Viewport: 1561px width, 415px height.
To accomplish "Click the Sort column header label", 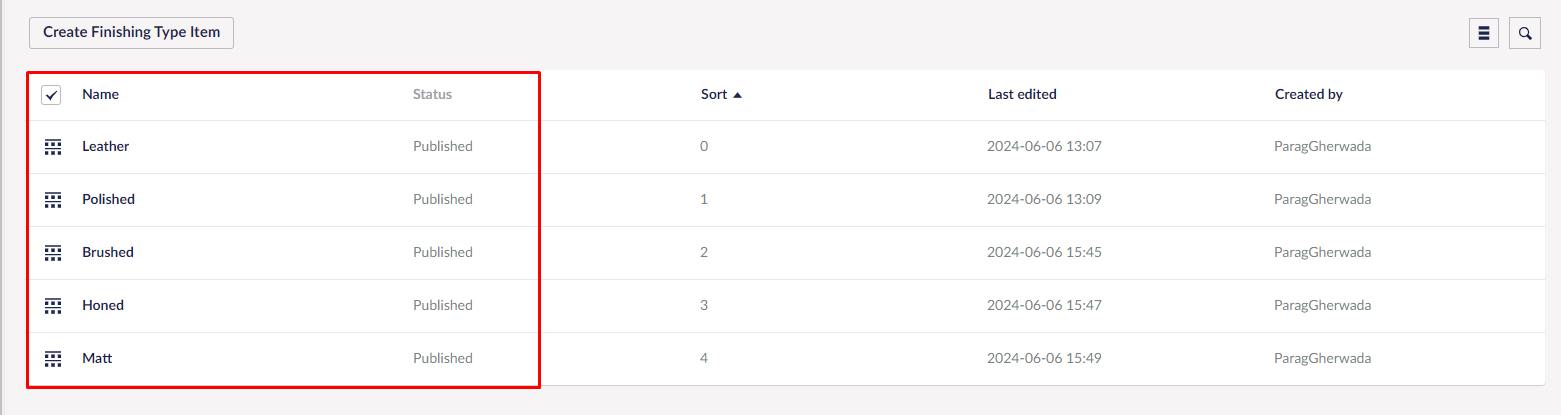I will tap(714, 94).
